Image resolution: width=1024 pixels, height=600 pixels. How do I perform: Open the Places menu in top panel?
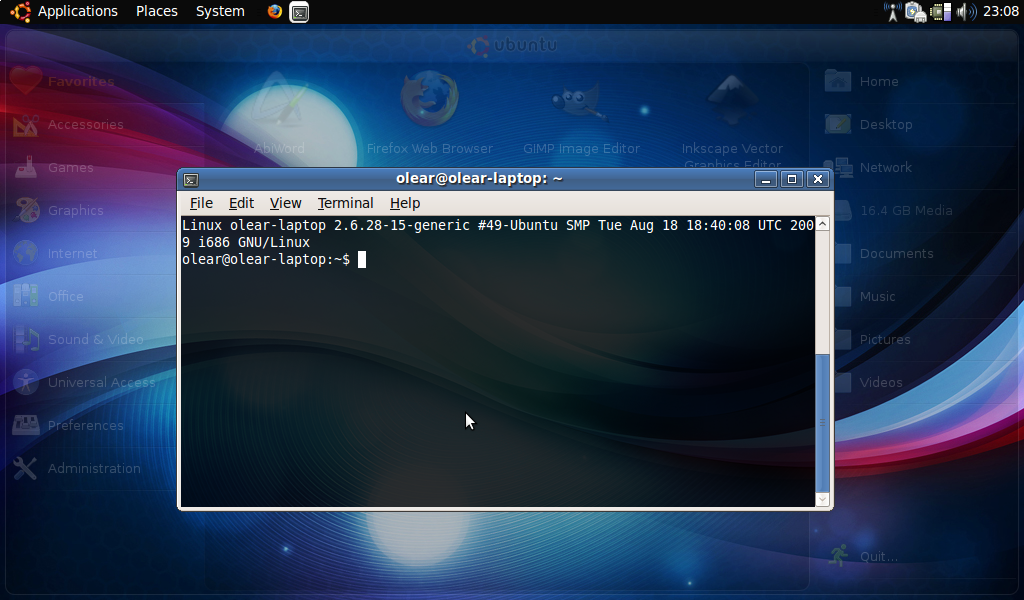[157, 12]
